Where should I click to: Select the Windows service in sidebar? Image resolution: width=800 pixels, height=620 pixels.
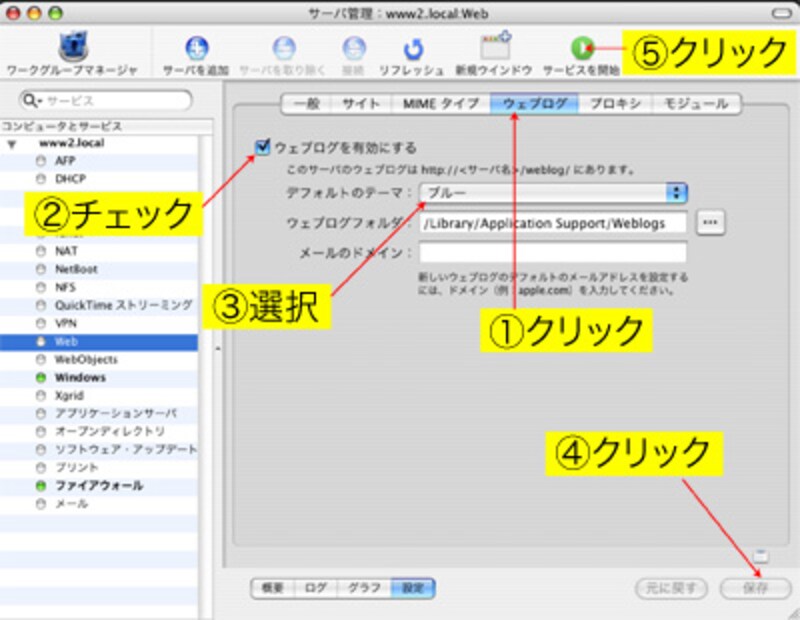[x=80, y=378]
